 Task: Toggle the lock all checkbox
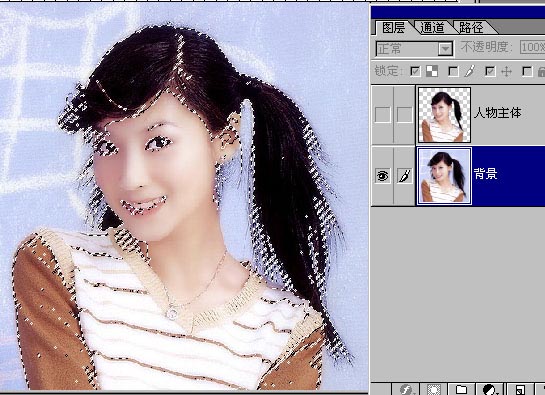pos(527,72)
